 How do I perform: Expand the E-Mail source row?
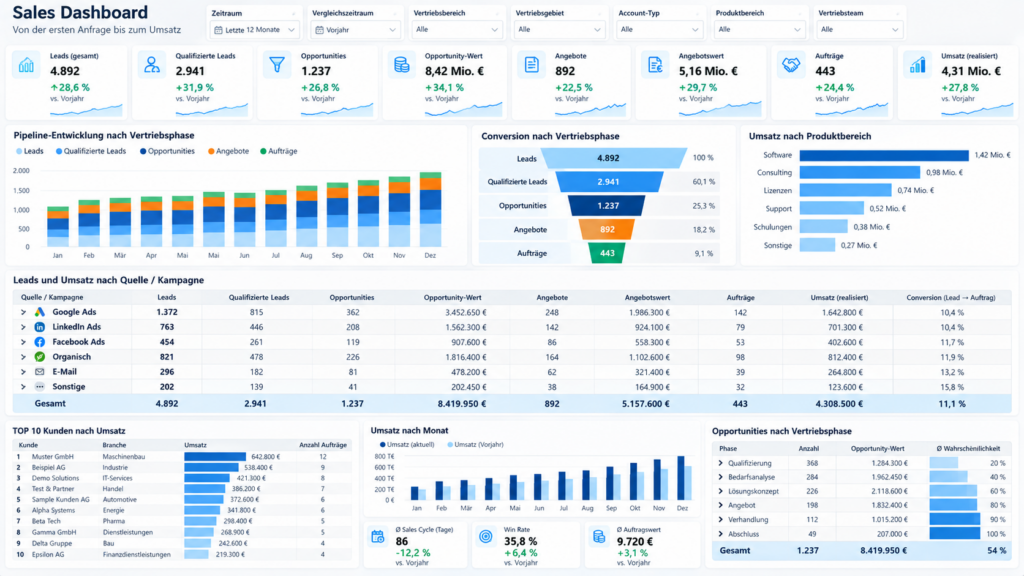point(23,372)
